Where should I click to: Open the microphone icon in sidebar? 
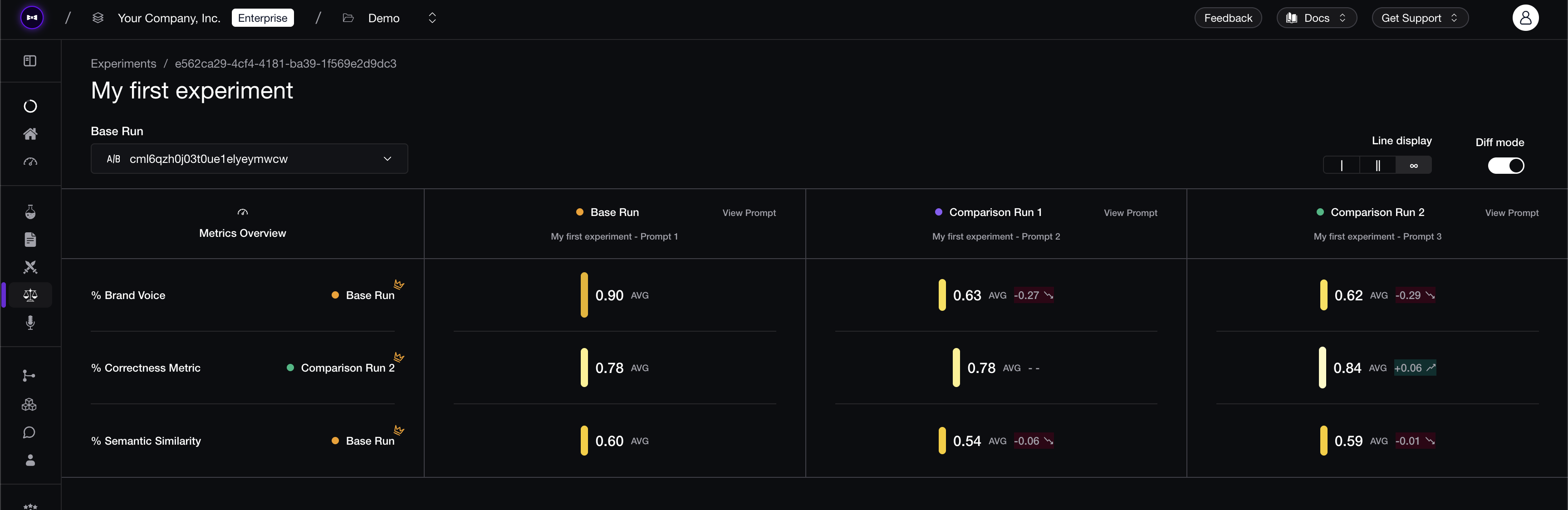tap(30, 323)
